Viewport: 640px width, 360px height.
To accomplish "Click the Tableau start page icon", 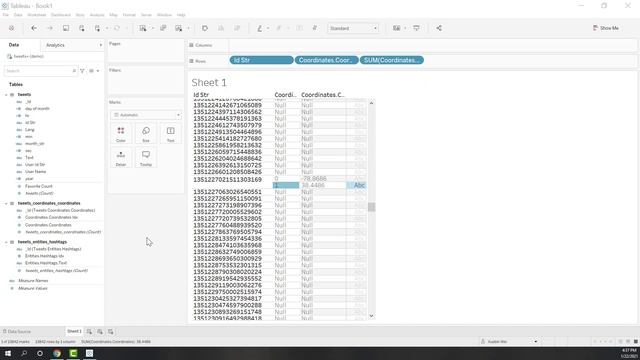I will click(x=11, y=28).
